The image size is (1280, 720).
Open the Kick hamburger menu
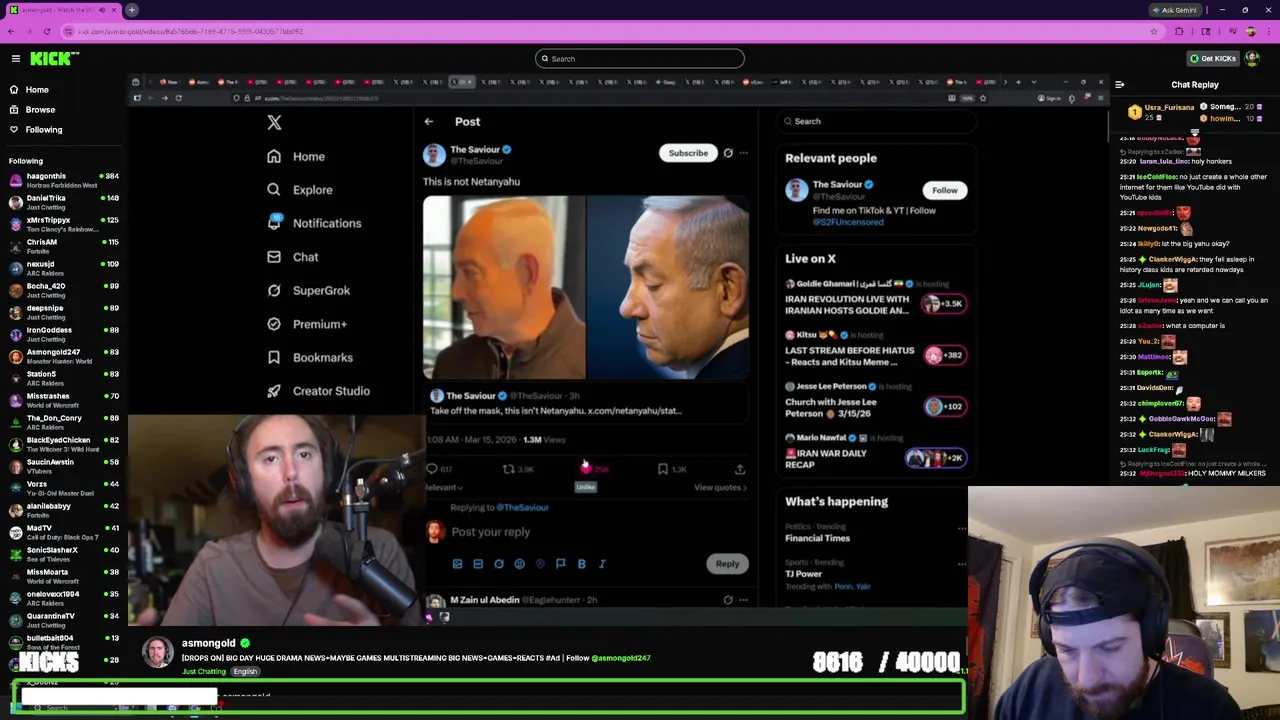[x=16, y=59]
